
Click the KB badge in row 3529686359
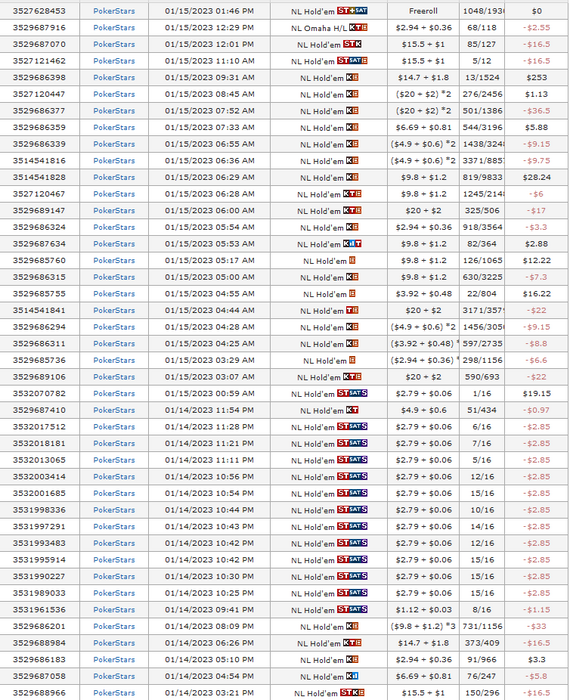pyautogui.click(x=352, y=127)
